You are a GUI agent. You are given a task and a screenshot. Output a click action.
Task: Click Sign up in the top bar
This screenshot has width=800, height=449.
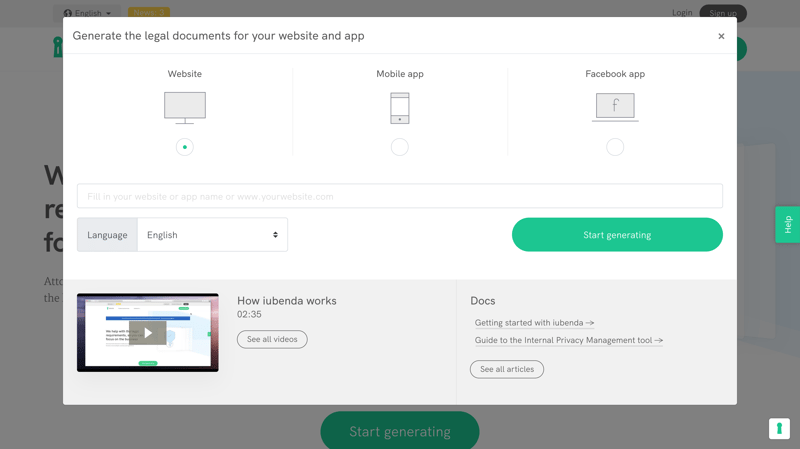point(722,13)
